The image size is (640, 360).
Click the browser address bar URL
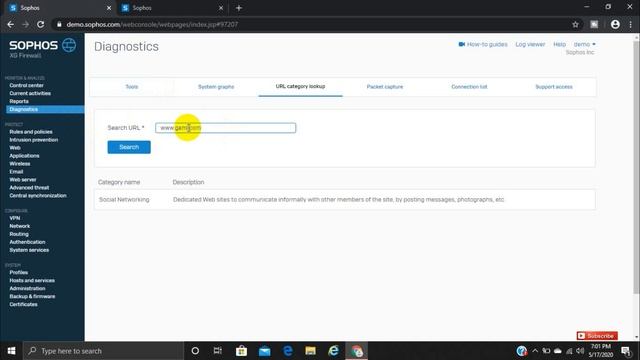tap(152, 24)
